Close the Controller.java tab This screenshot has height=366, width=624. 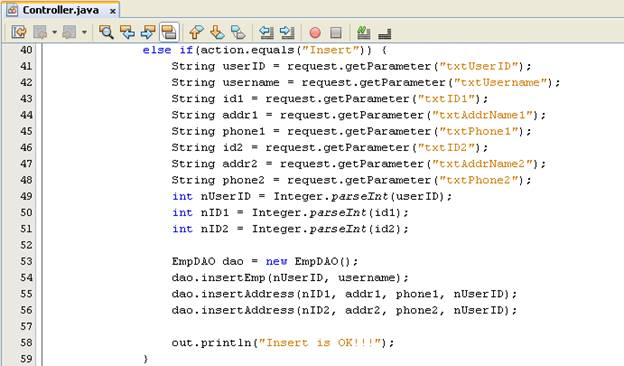[113, 11]
